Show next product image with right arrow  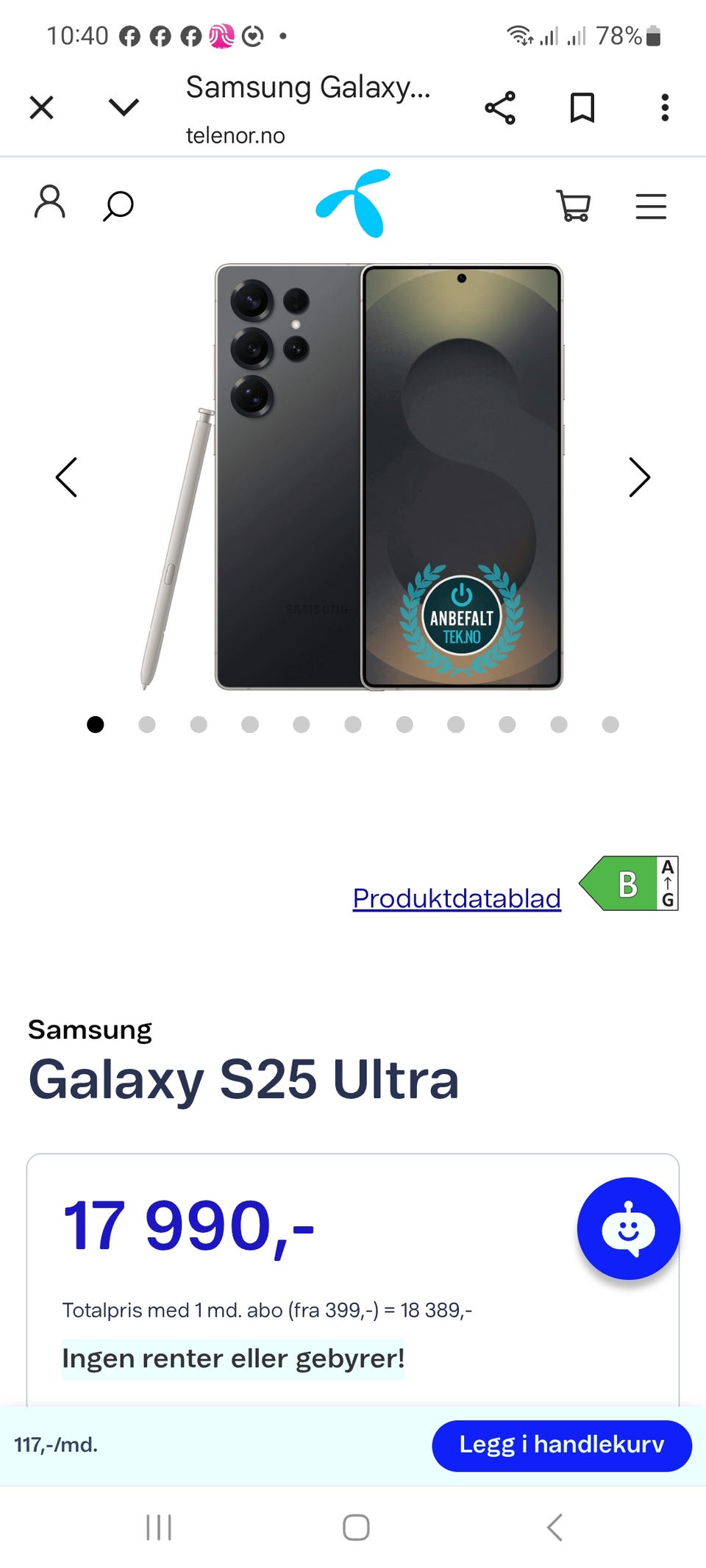pyautogui.click(x=640, y=478)
